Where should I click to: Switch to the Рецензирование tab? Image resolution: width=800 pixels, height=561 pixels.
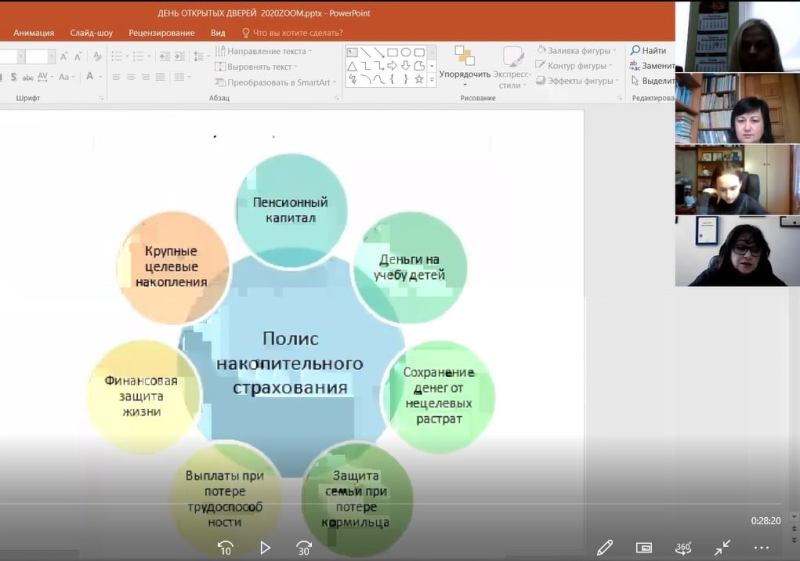pos(161,32)
